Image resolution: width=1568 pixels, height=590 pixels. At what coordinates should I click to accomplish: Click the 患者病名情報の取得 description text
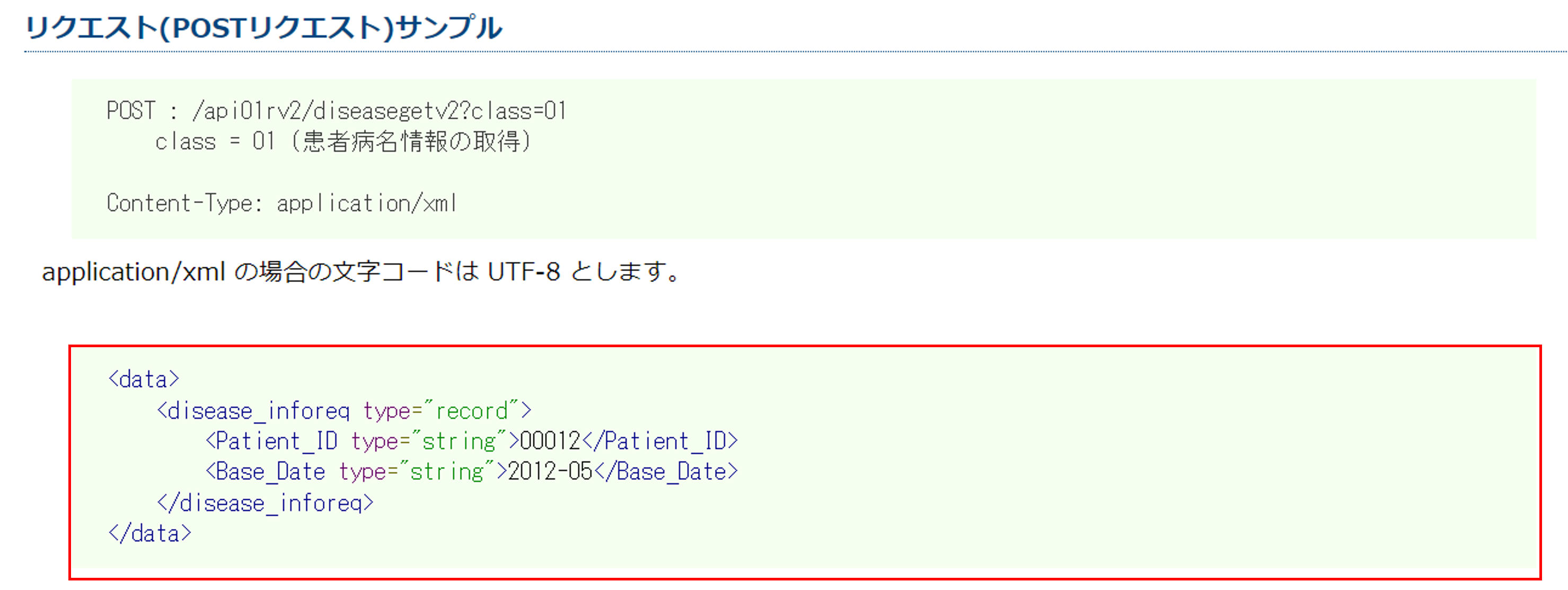pyautogui.click(x=411, y=142)
